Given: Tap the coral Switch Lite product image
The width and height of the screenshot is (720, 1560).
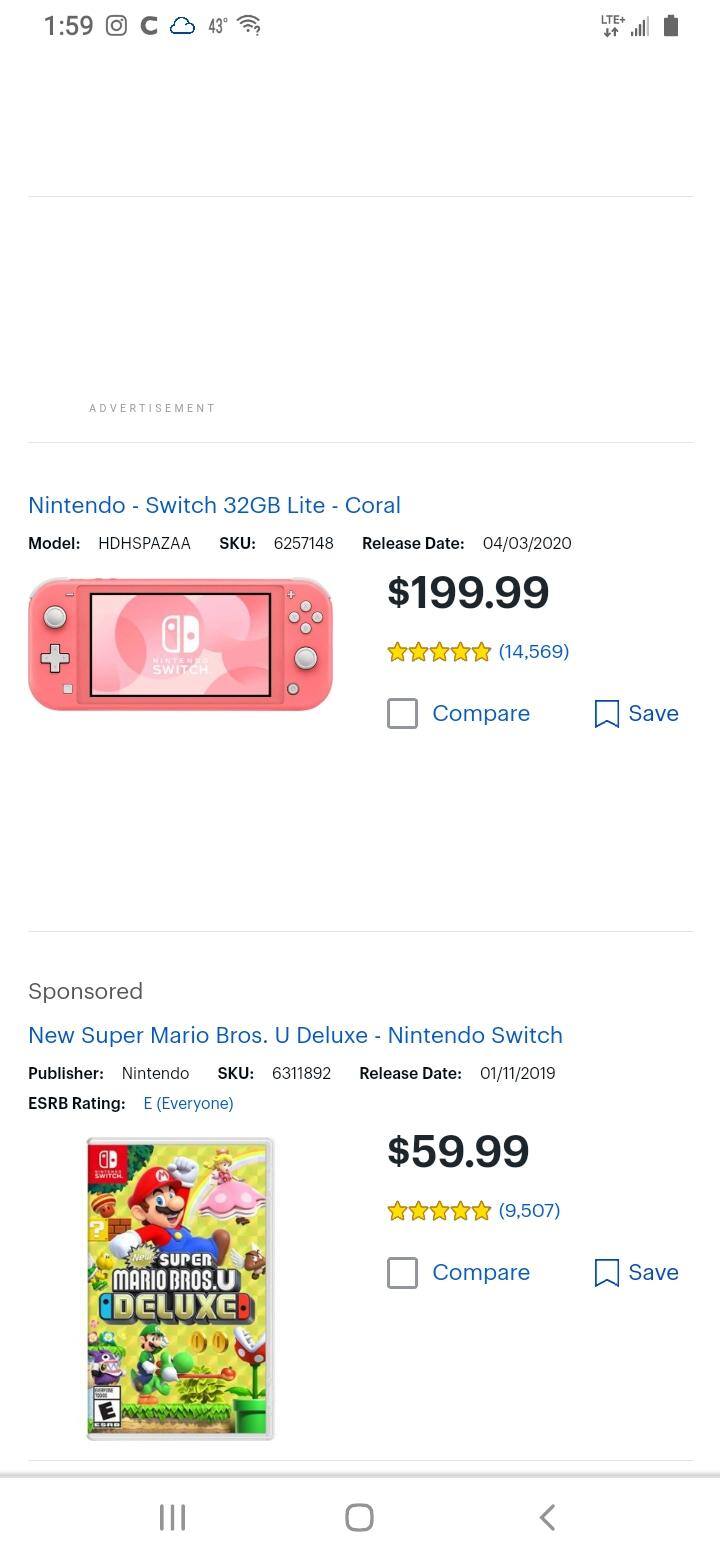Looking at the screenshot, I should point(180,645).
